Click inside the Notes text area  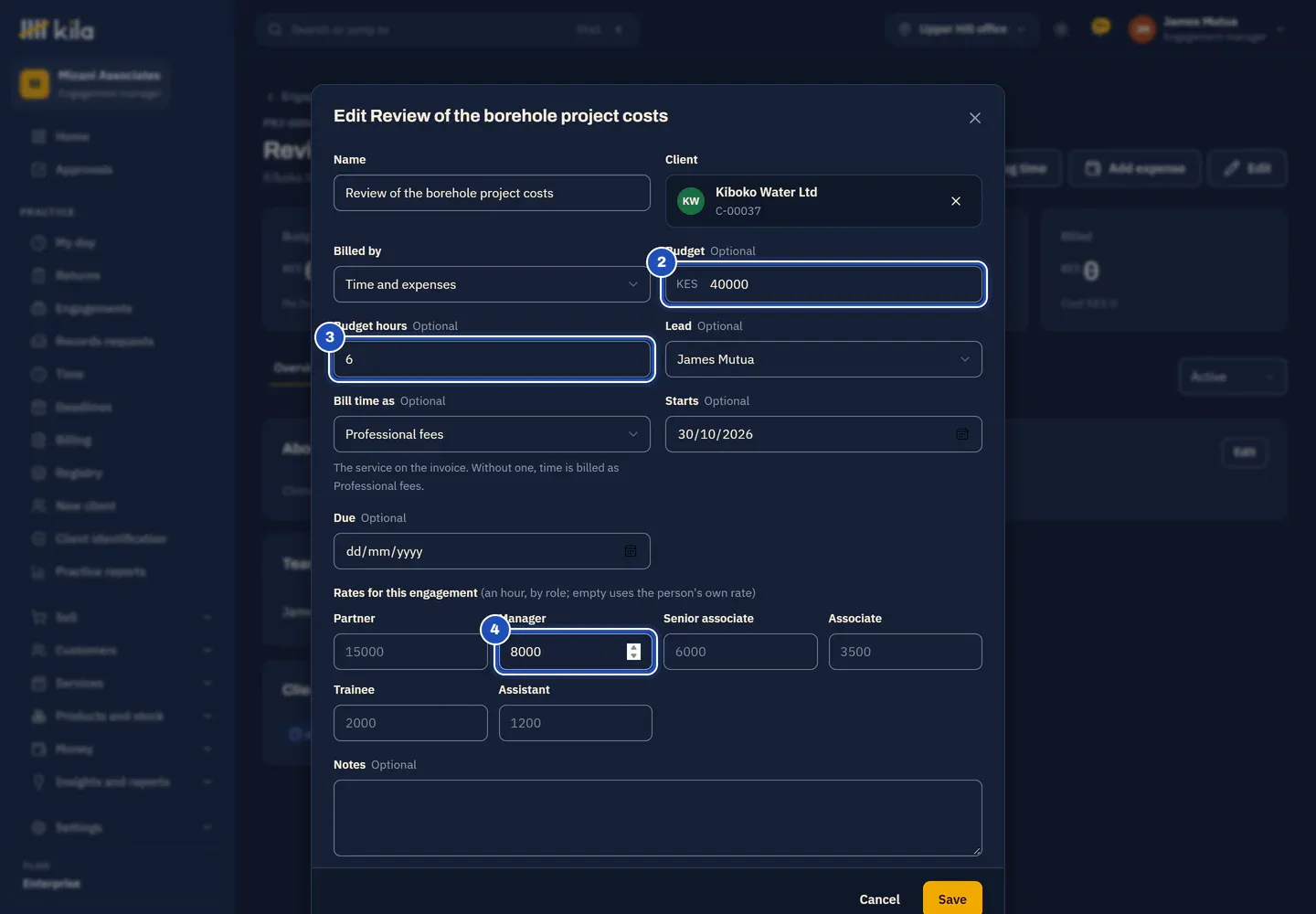click(658, 818)
